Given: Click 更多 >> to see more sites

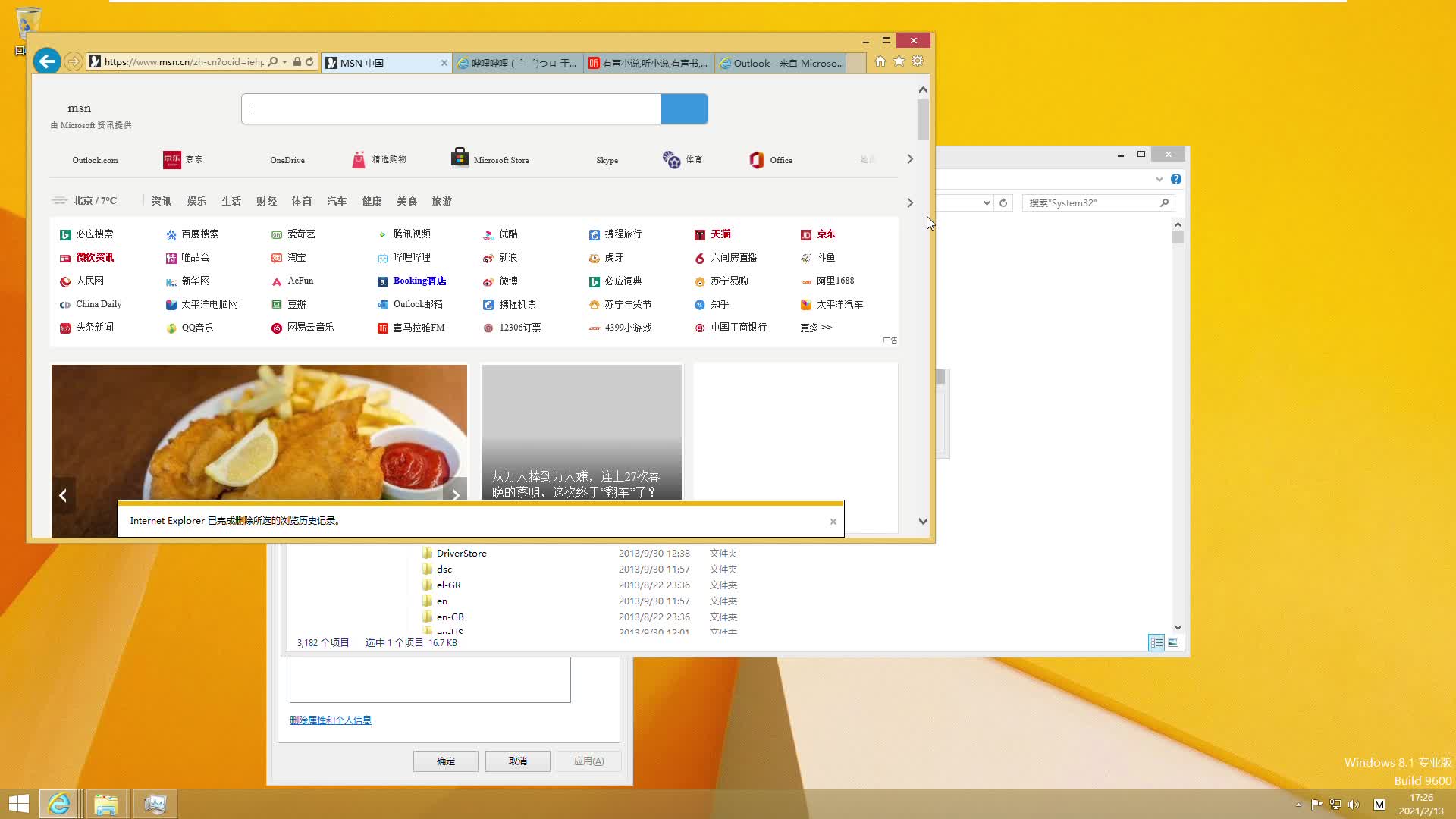Looking at the screenshot, I should pyautogui.click(x=816, y=328).
